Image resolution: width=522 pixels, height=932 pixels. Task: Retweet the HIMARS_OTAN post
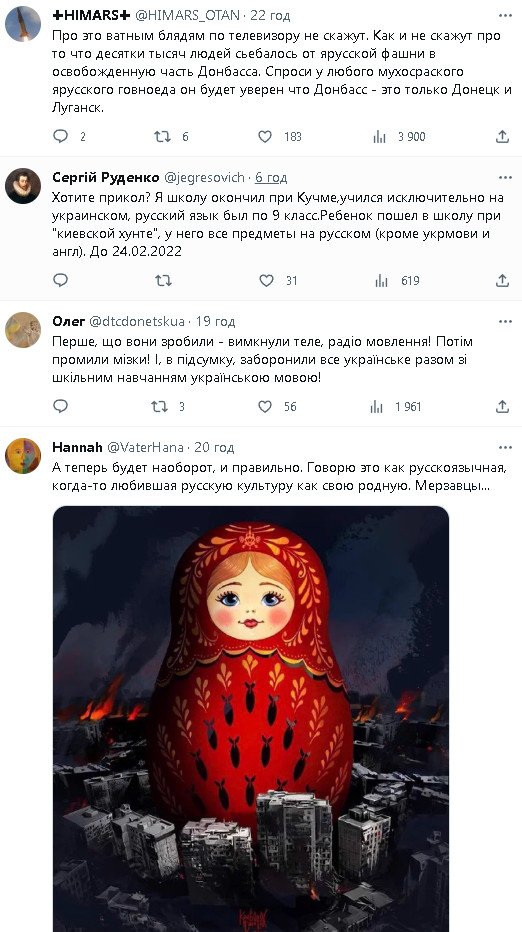pyautogui.click(x=162, y=137)
